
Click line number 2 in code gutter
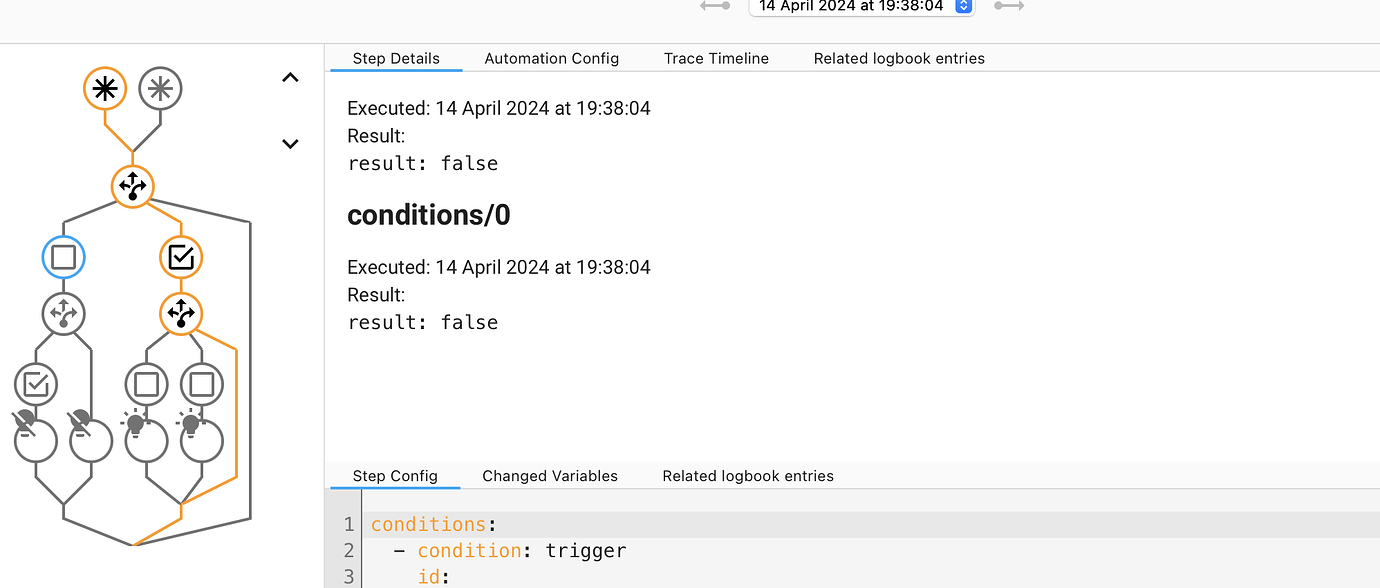point(349,550)
